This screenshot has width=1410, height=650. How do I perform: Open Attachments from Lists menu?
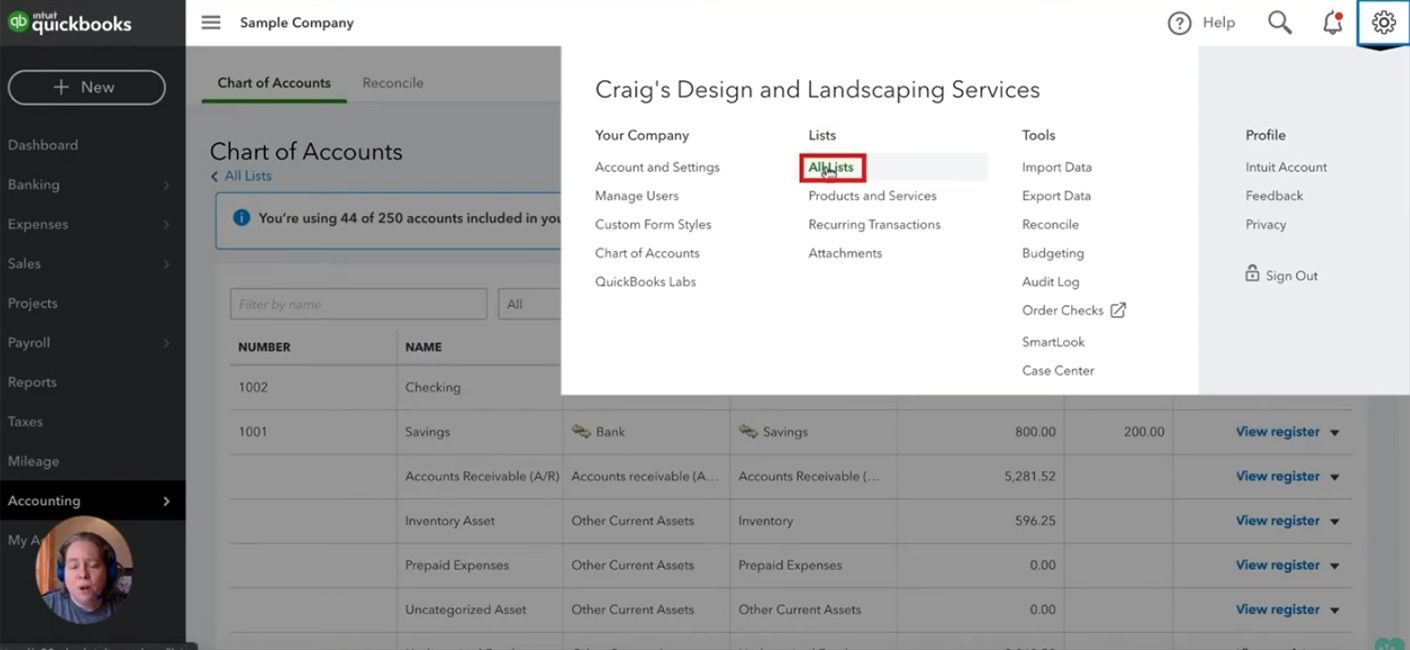tap(845, 253)
